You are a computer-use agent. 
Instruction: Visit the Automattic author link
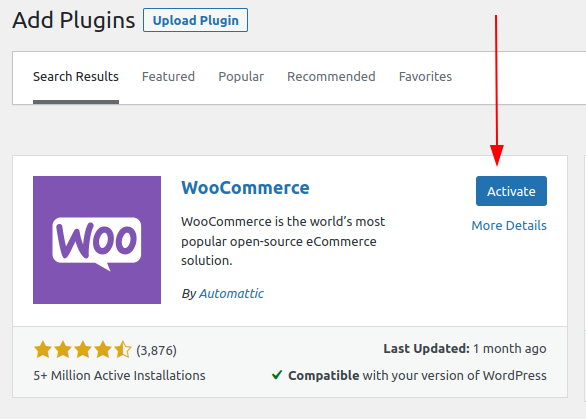[x=231, y=294]
